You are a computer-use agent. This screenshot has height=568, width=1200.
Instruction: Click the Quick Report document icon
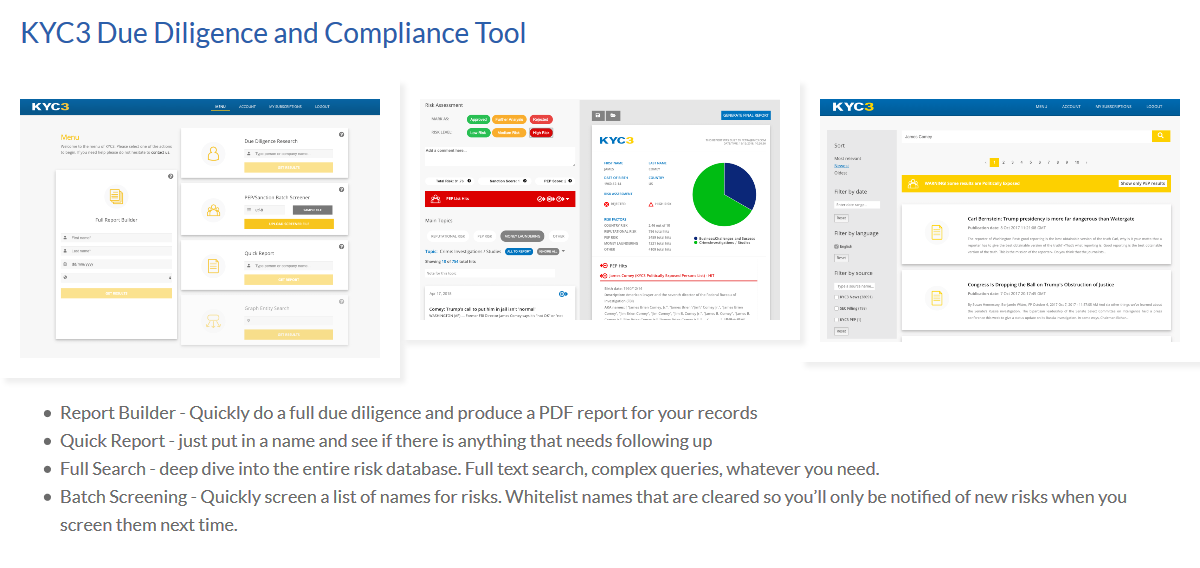[x=213, y=266]
